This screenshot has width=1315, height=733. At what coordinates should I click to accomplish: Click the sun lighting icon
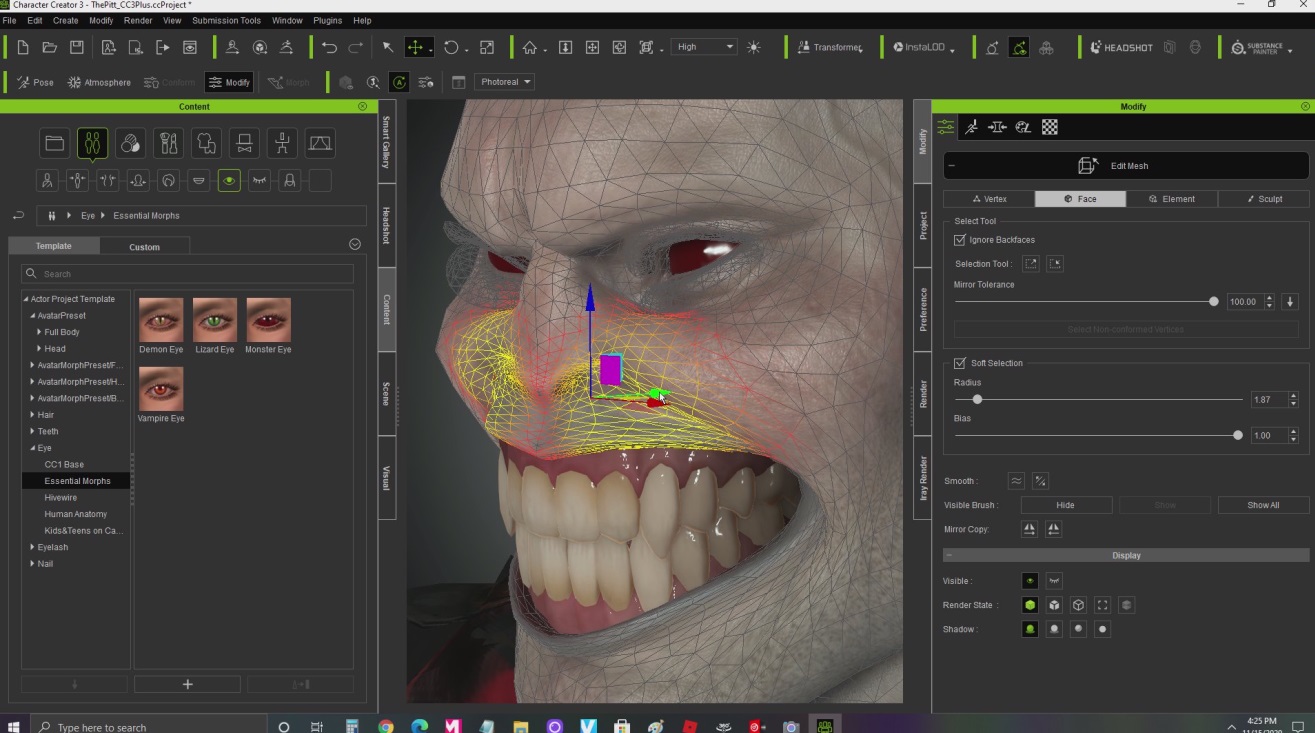click(x=753, y=47)
